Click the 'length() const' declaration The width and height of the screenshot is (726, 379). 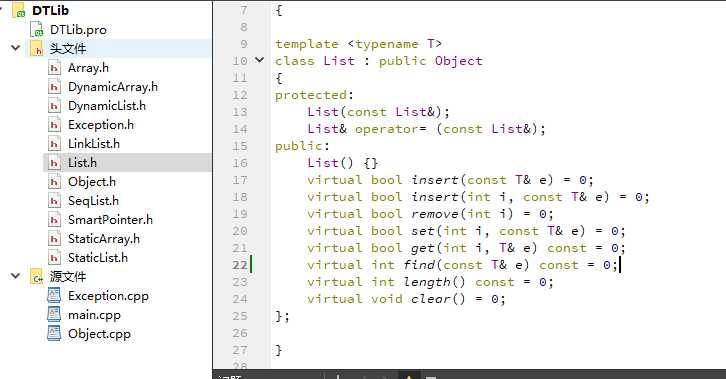(430, 282)
